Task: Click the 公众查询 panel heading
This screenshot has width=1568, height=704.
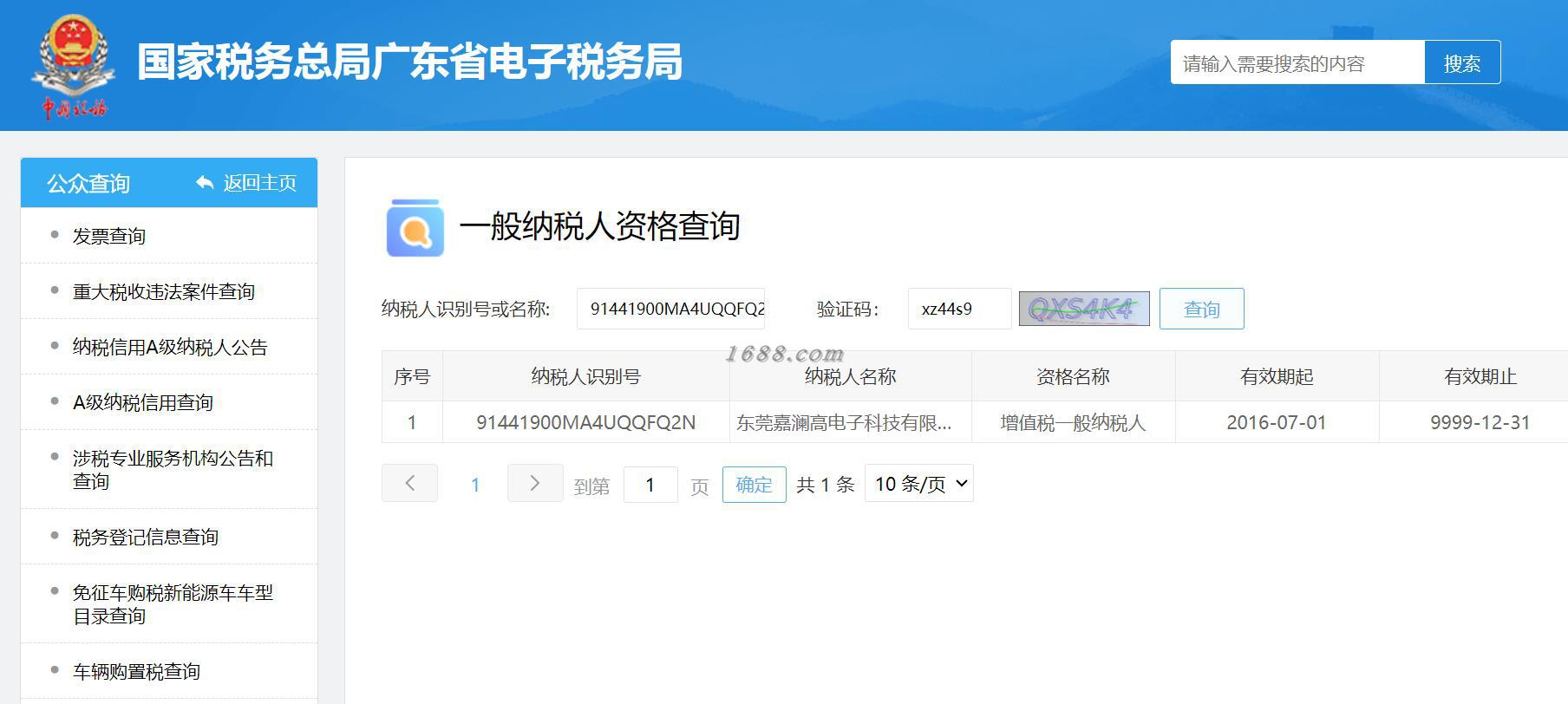Action: click(x=88, y=183)
